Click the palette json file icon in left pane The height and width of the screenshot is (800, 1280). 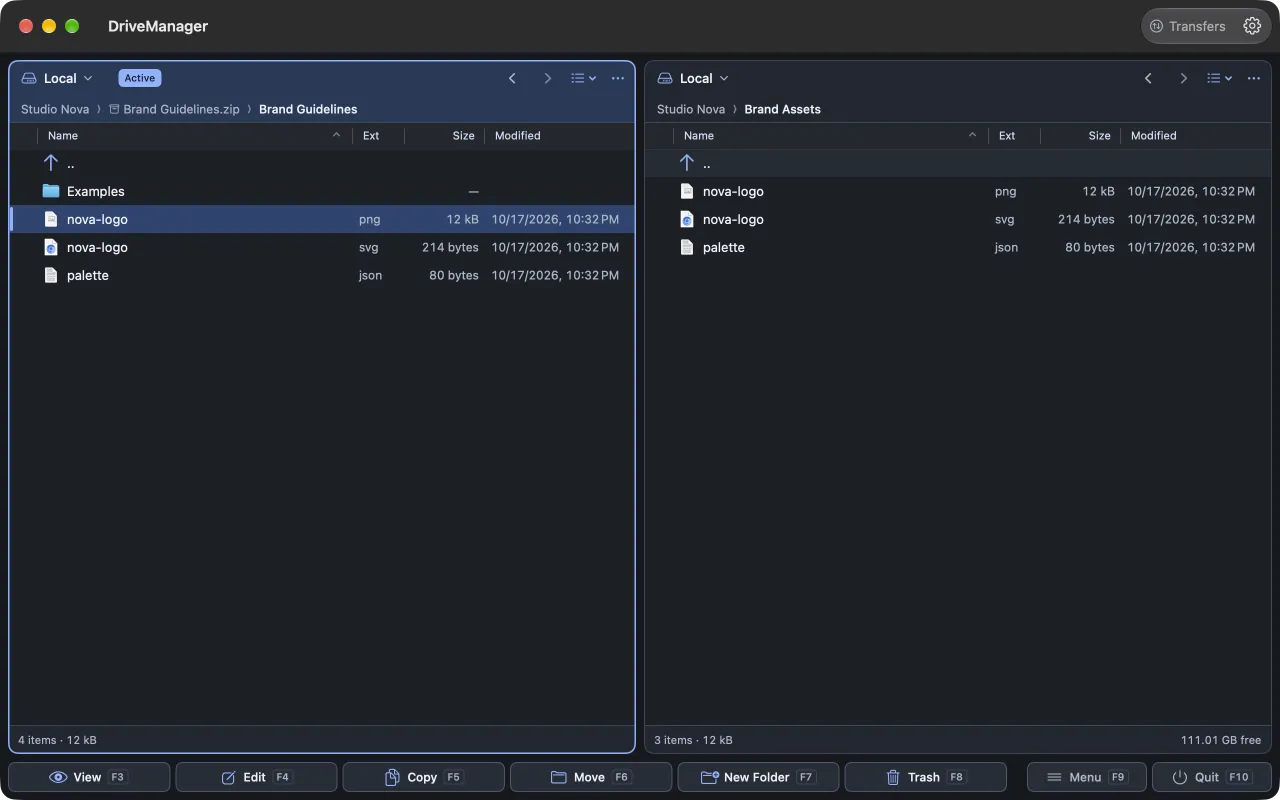point(51,275)
